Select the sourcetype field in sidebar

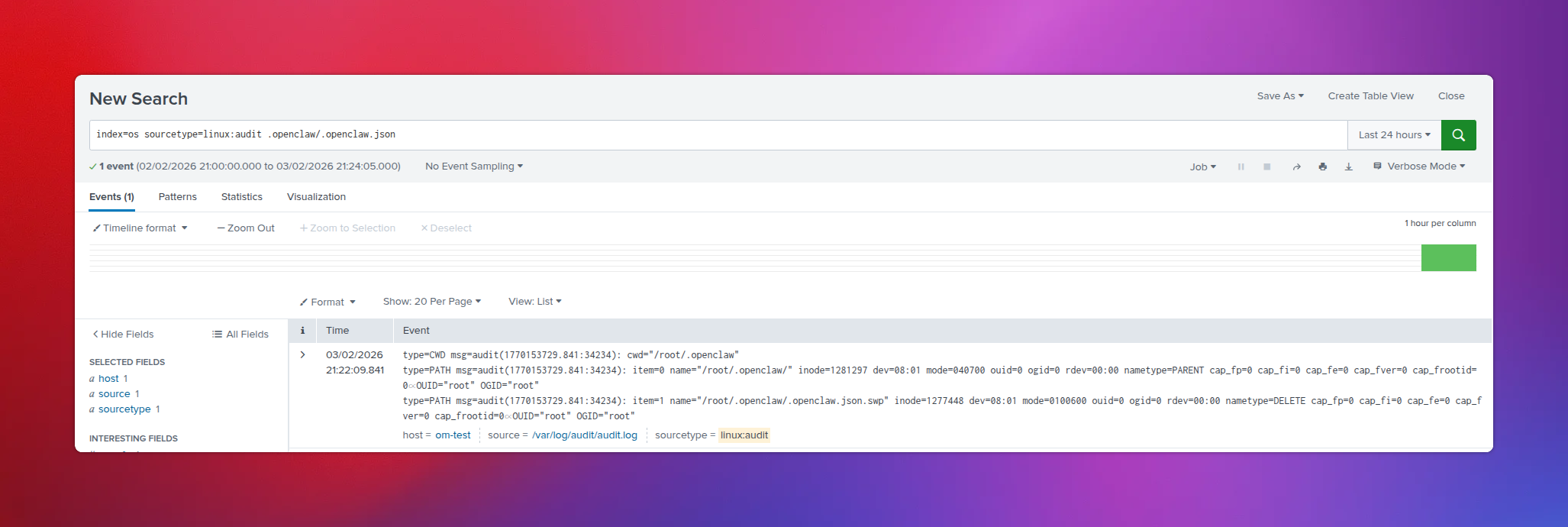click(124, 409)
